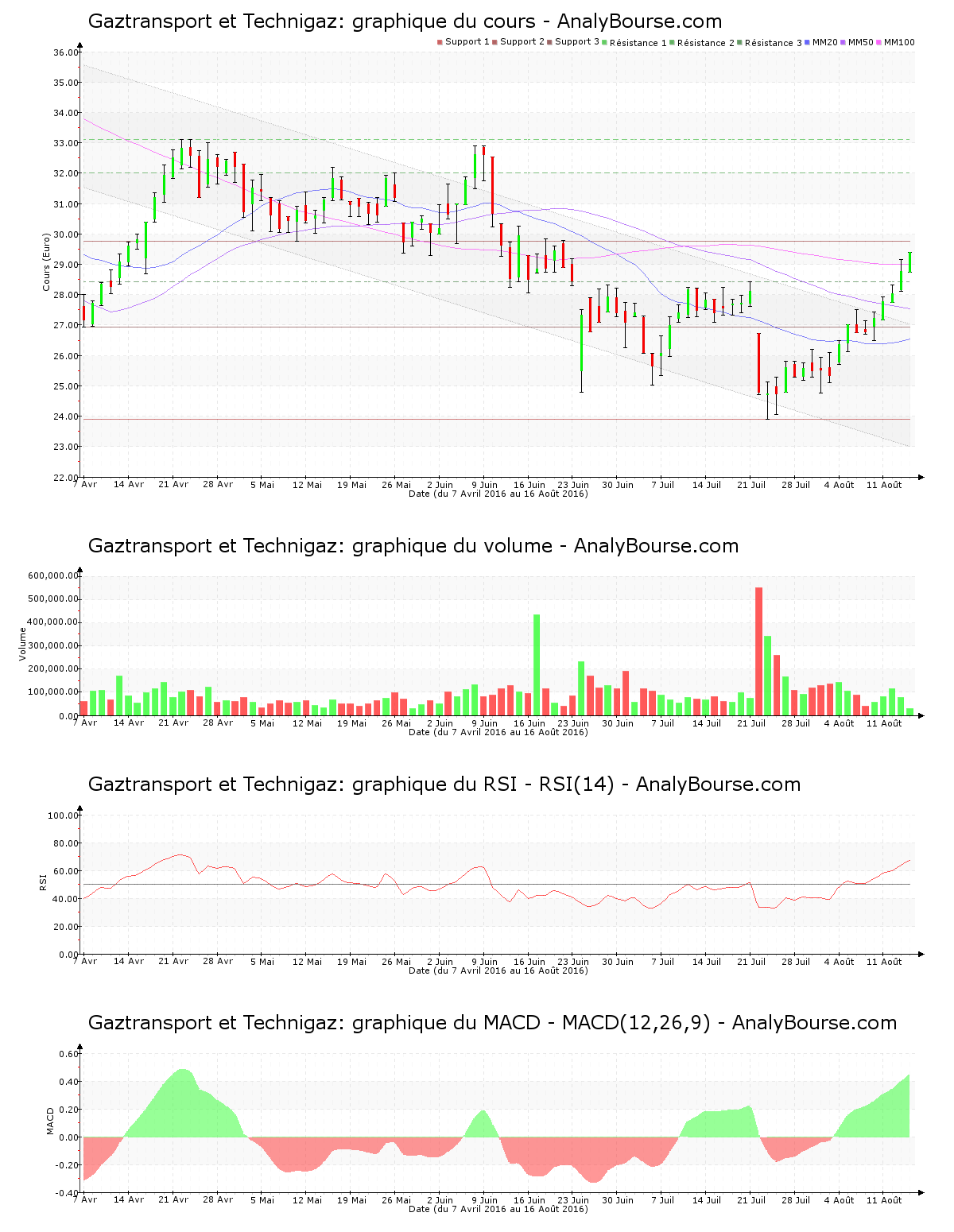Click the Résistance 3 legend color swatch

pyautogui.click(x=739, y=42)
